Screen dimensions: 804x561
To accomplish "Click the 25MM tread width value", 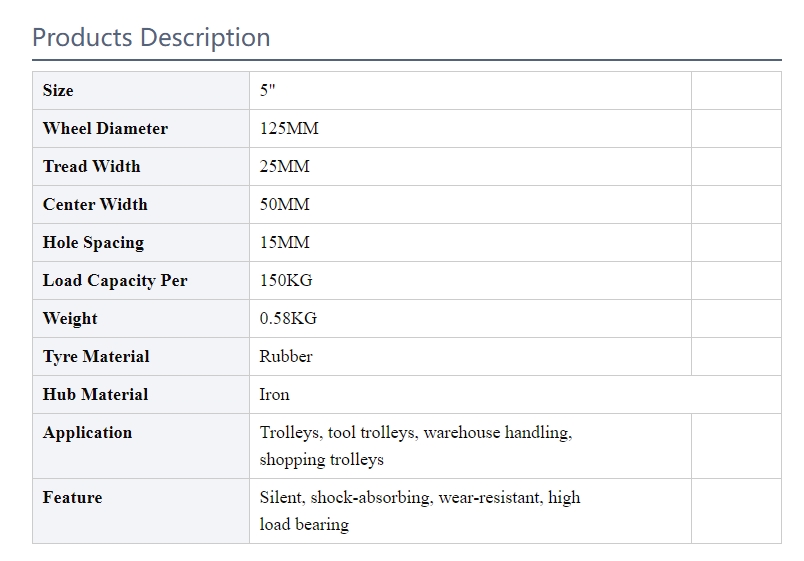I will (285, 166).
